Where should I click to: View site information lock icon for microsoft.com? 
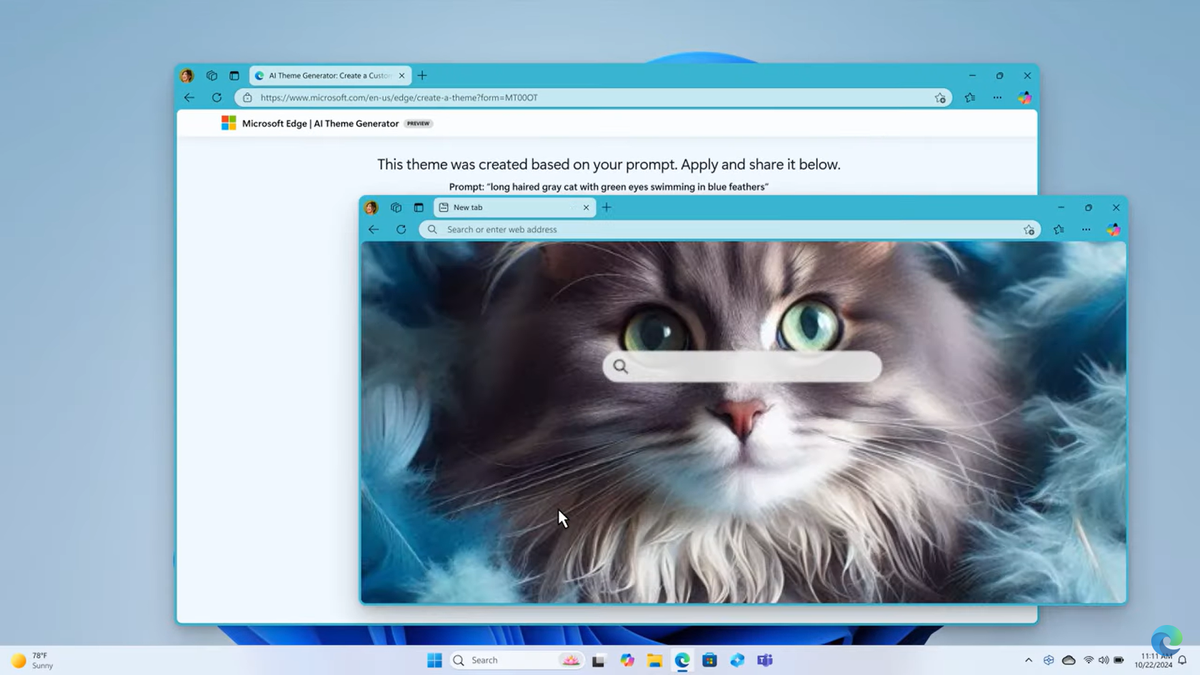(x=247, y=98)
